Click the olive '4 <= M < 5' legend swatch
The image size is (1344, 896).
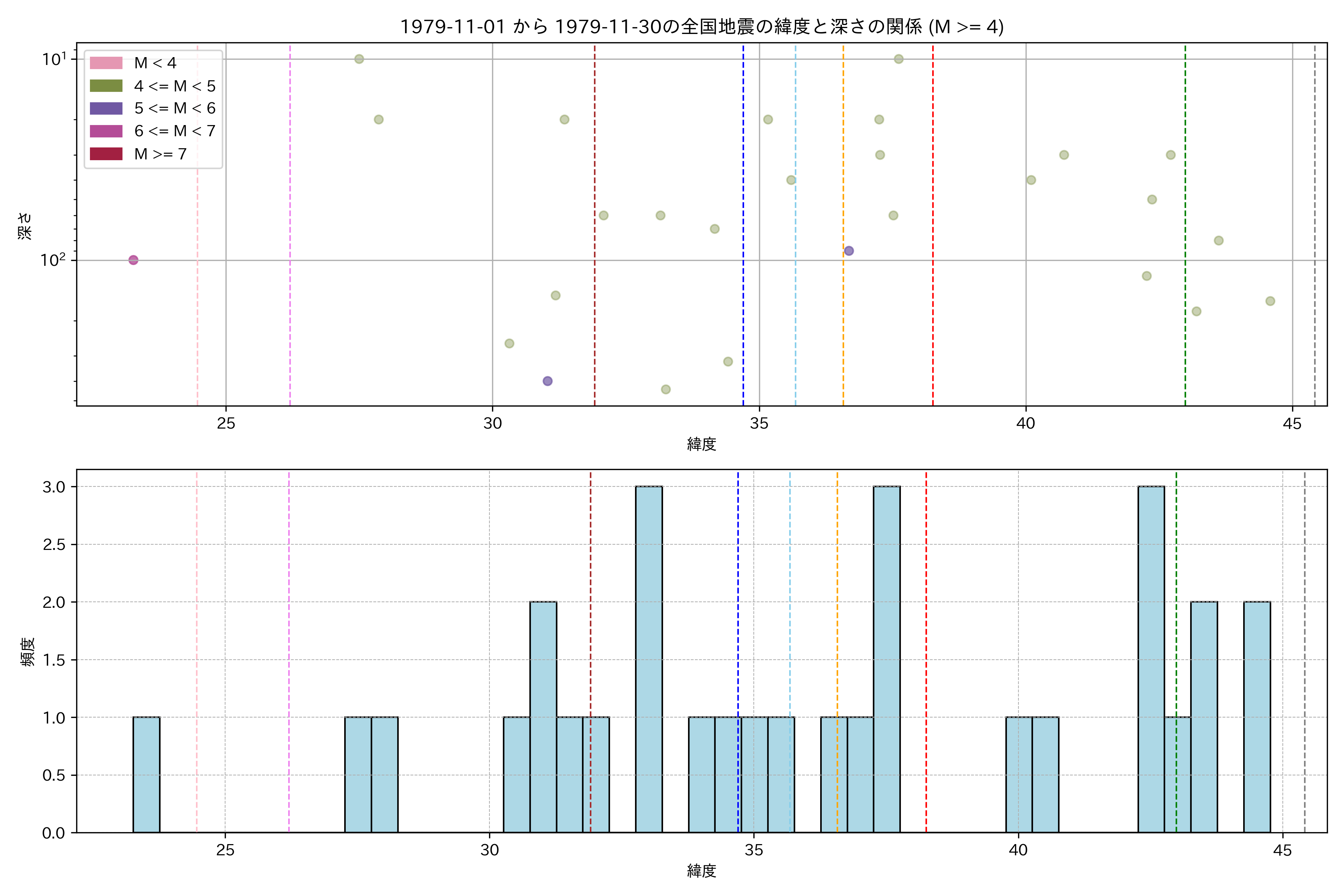click(x=106, y=86)
